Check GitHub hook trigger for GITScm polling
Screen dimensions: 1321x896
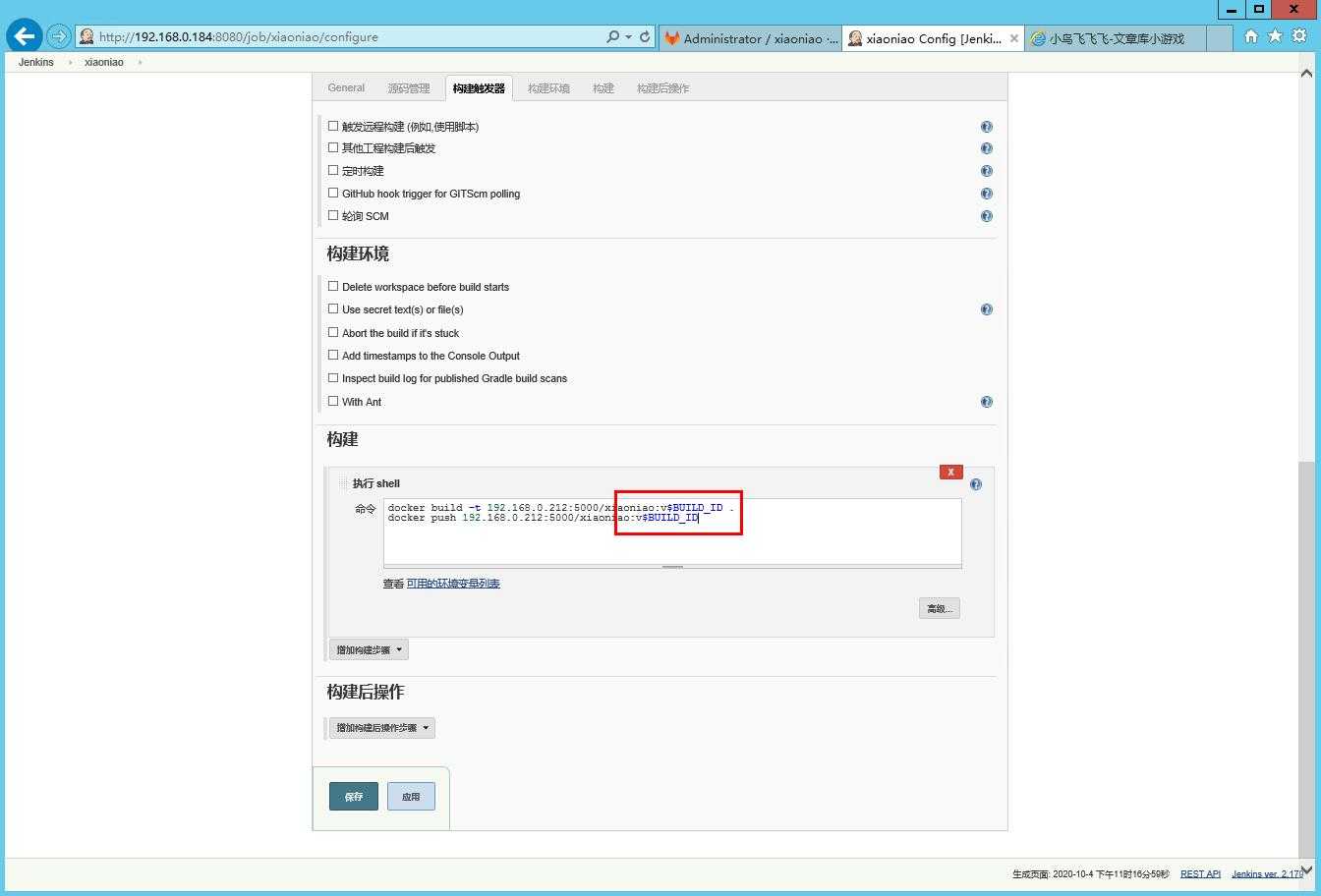(x=333, y=193)
